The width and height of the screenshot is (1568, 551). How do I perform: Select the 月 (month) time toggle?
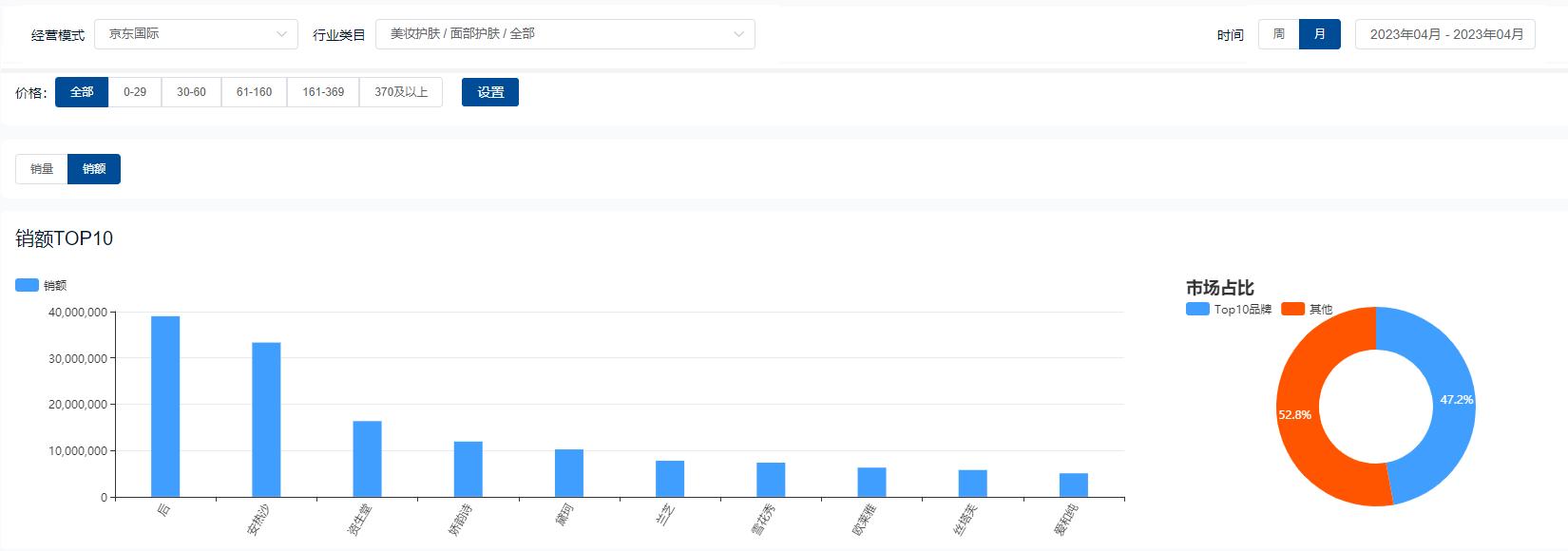(x=1319, y=34)
